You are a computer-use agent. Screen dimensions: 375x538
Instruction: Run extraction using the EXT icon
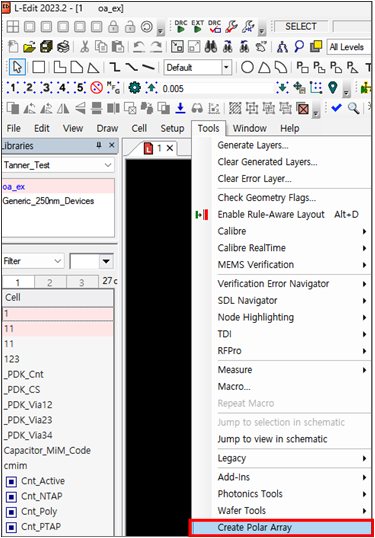pos(198,26)
